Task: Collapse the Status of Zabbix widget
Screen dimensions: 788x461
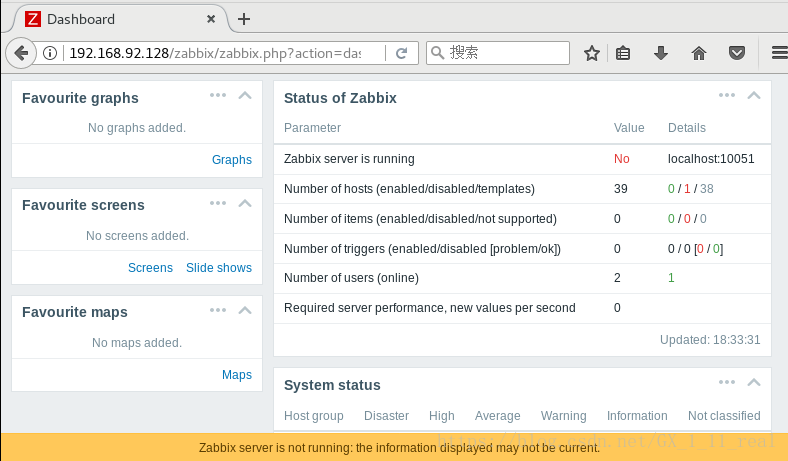Action: [754, 95]
